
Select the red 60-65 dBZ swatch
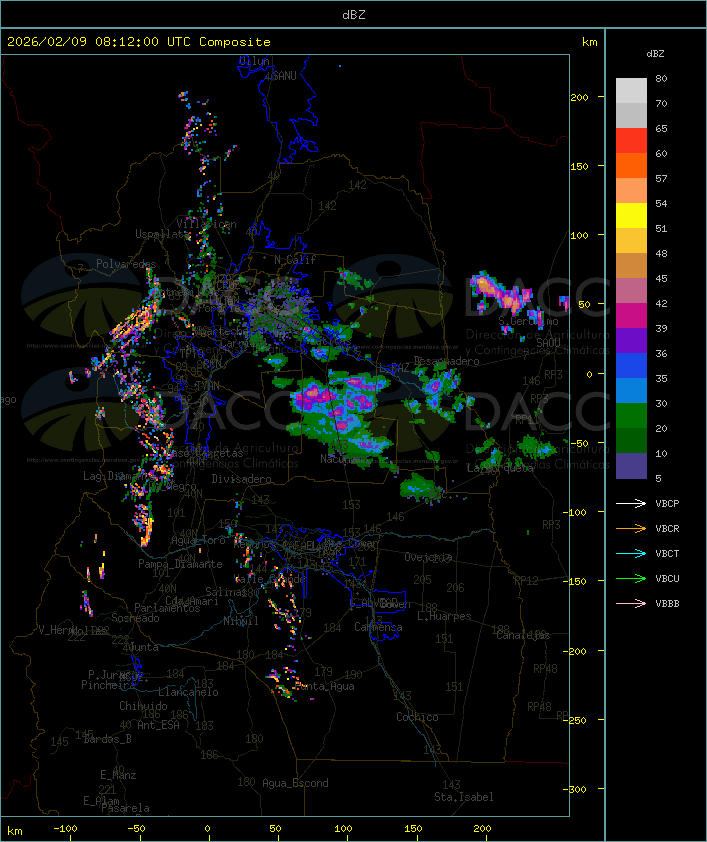coord(631,141)
